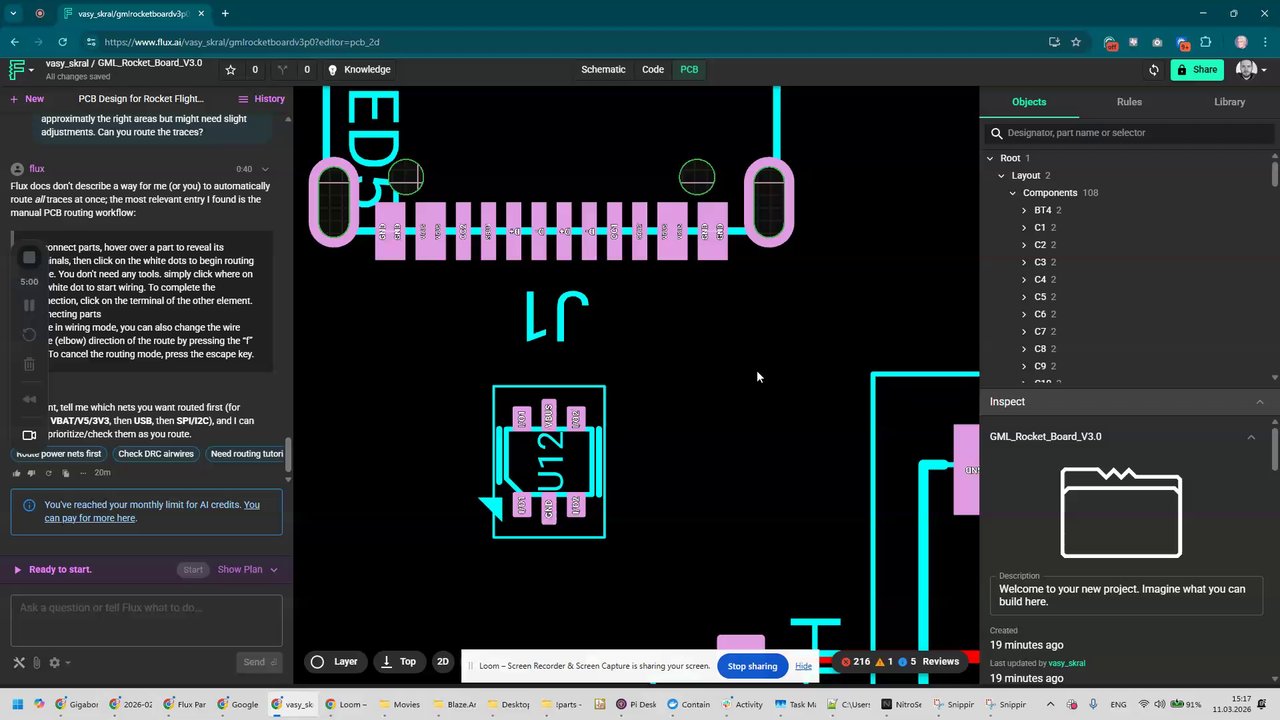Screen dimensions: 1280x720
Task: Expand the Show Plan dropdown
Action: [247, 570]
